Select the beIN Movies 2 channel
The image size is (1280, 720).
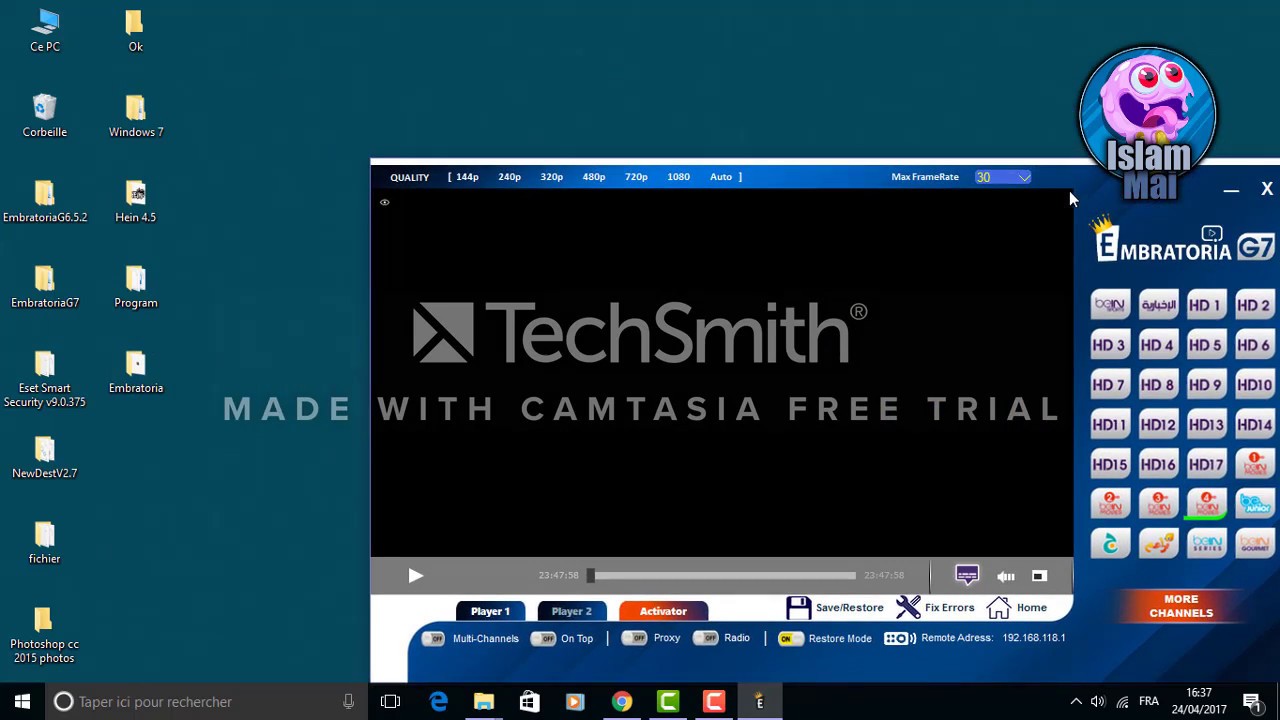(1110, 504)
